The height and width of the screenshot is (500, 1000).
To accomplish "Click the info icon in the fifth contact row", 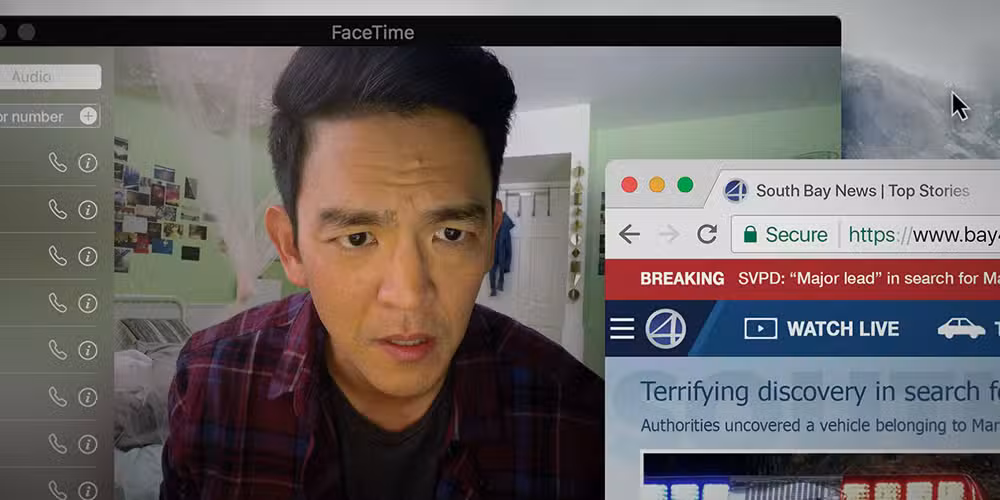I will pos(88,350).
